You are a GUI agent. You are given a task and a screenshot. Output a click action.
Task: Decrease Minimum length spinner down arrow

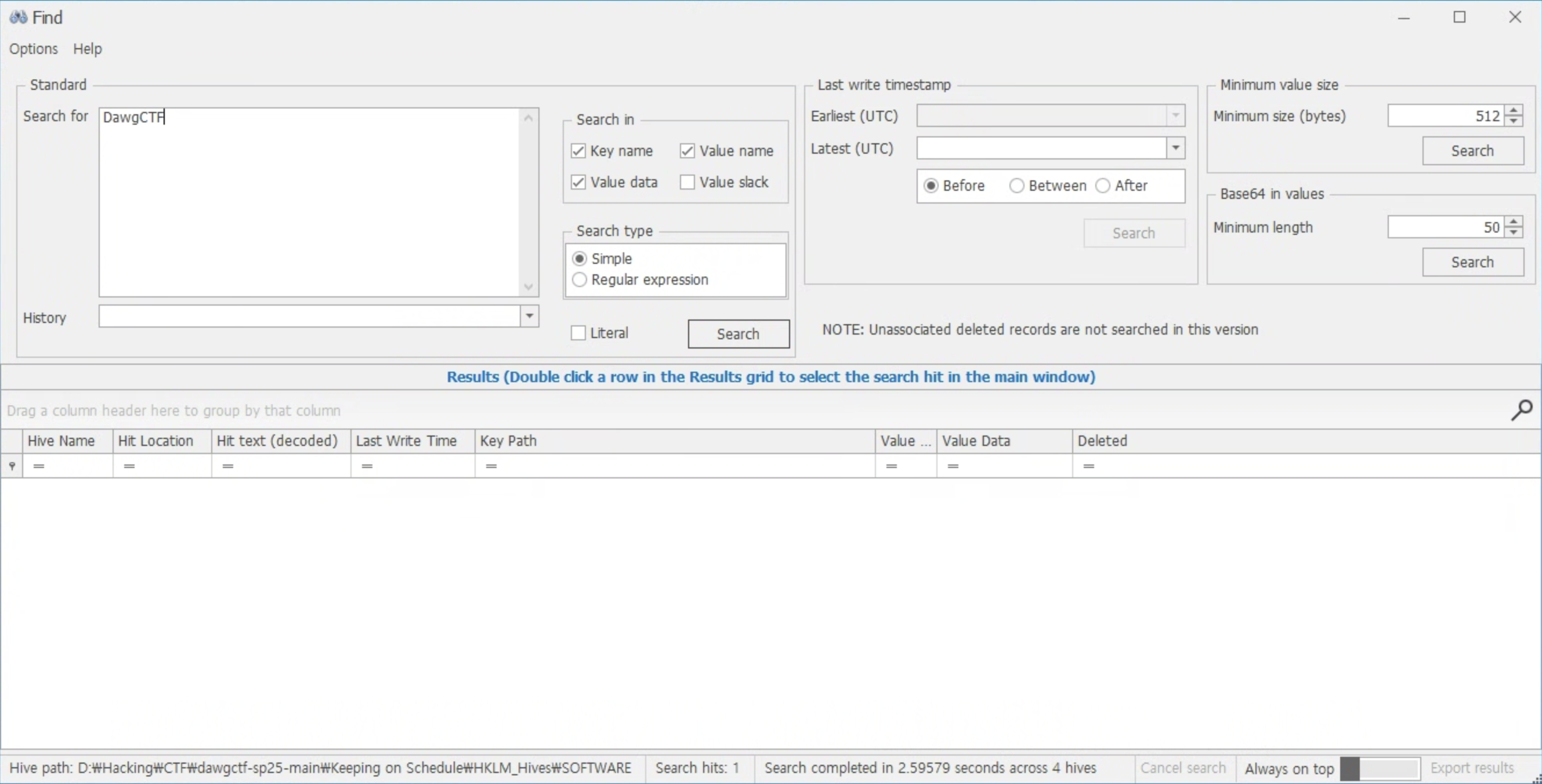click(x=1514, y=232)
